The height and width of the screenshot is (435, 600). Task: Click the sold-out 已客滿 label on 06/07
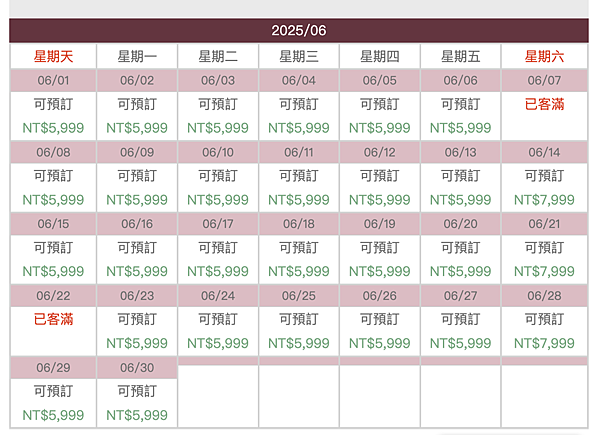[544, 104]
